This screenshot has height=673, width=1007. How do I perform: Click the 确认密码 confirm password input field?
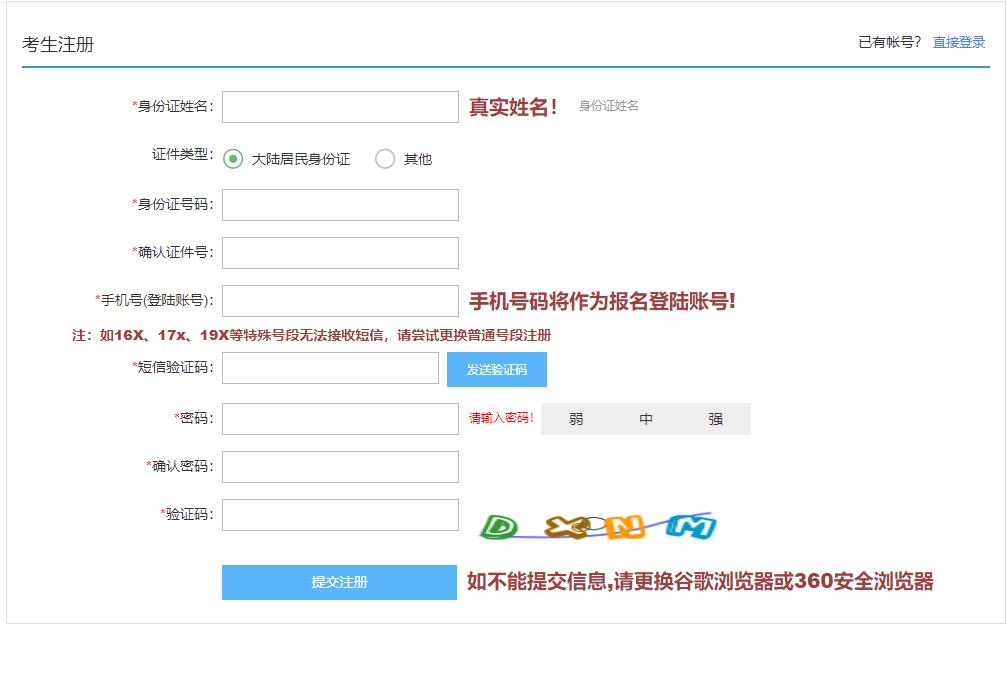tap(339, 466)
